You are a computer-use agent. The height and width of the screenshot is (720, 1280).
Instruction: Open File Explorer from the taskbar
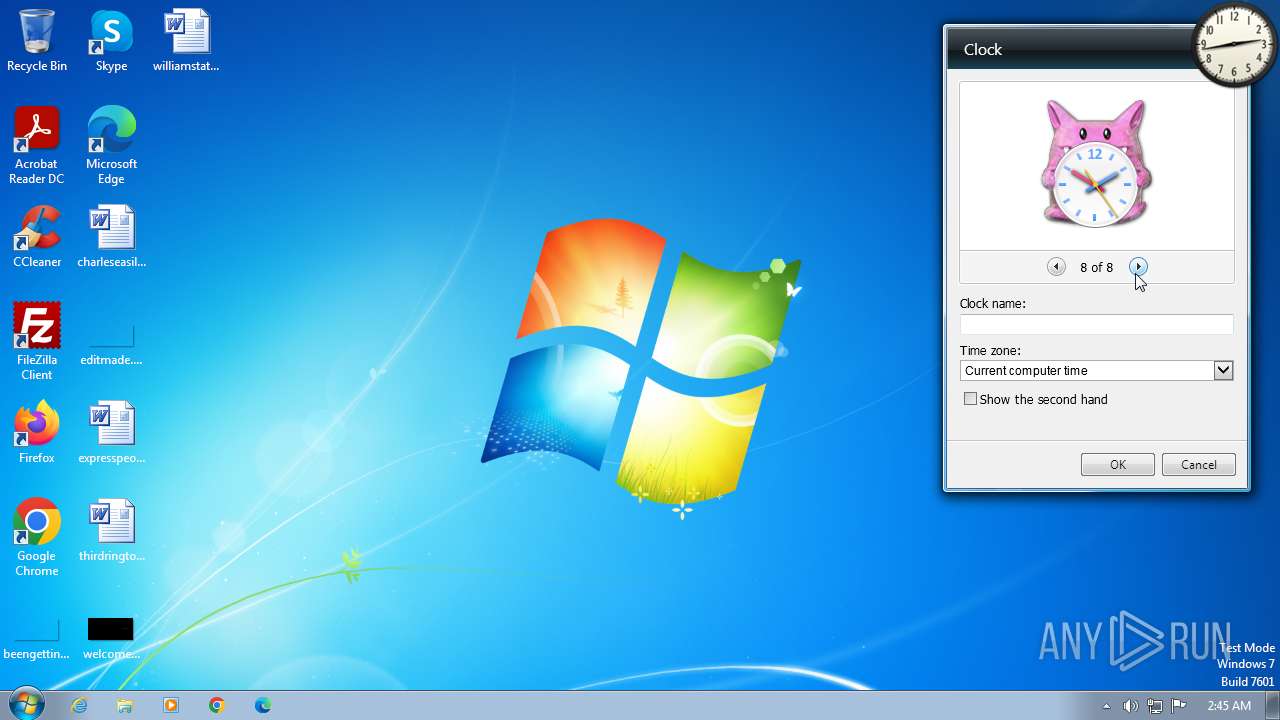point(125,705)
